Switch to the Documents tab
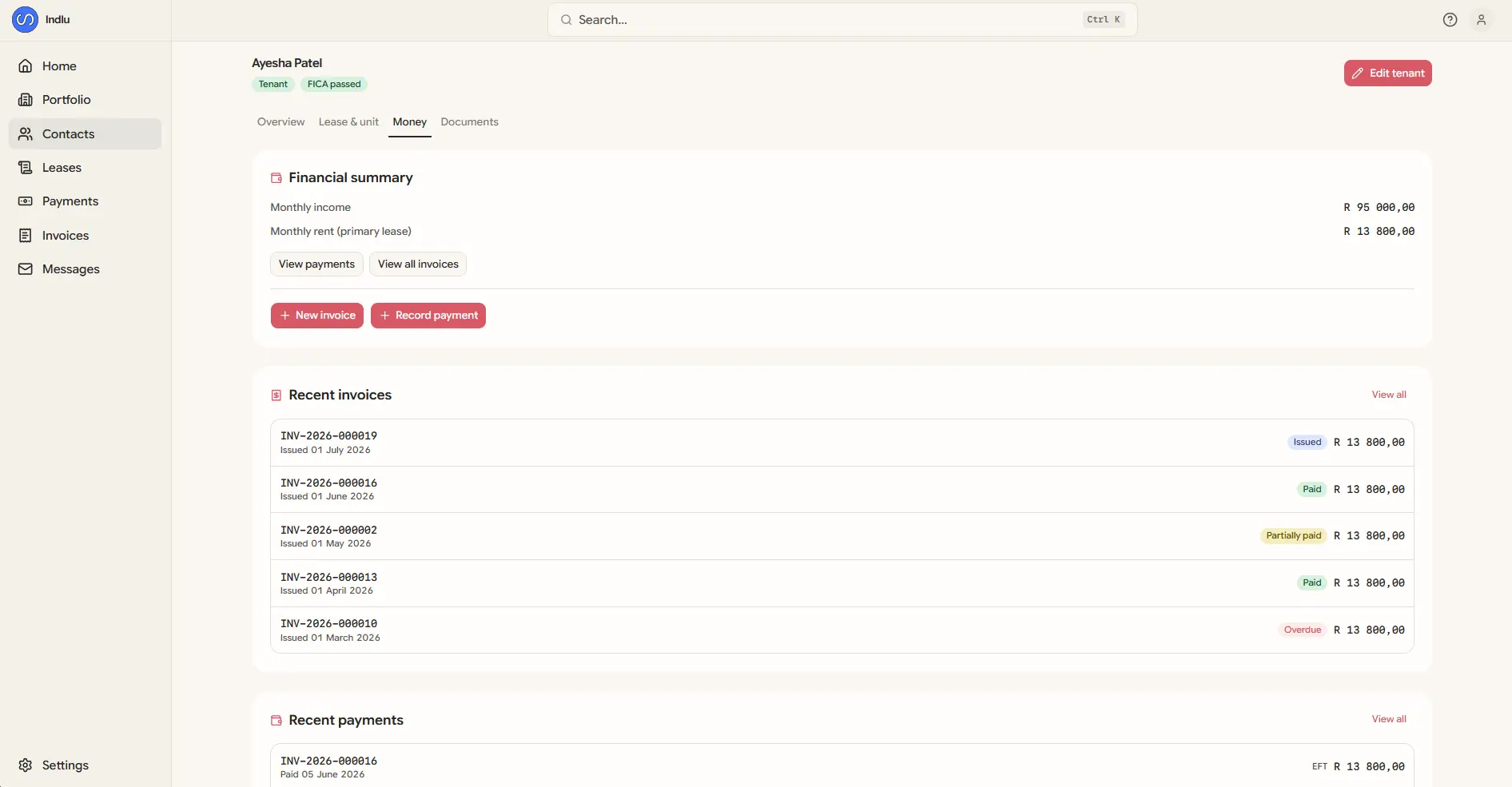Viewport: 1512px width, 787px height. pos(469,122)
